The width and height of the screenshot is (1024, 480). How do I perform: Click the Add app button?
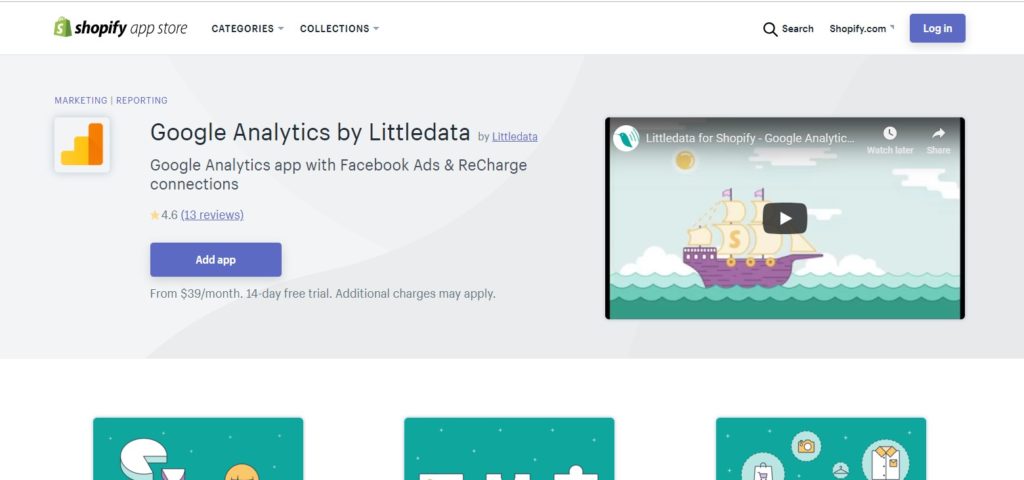pos(216,259)
